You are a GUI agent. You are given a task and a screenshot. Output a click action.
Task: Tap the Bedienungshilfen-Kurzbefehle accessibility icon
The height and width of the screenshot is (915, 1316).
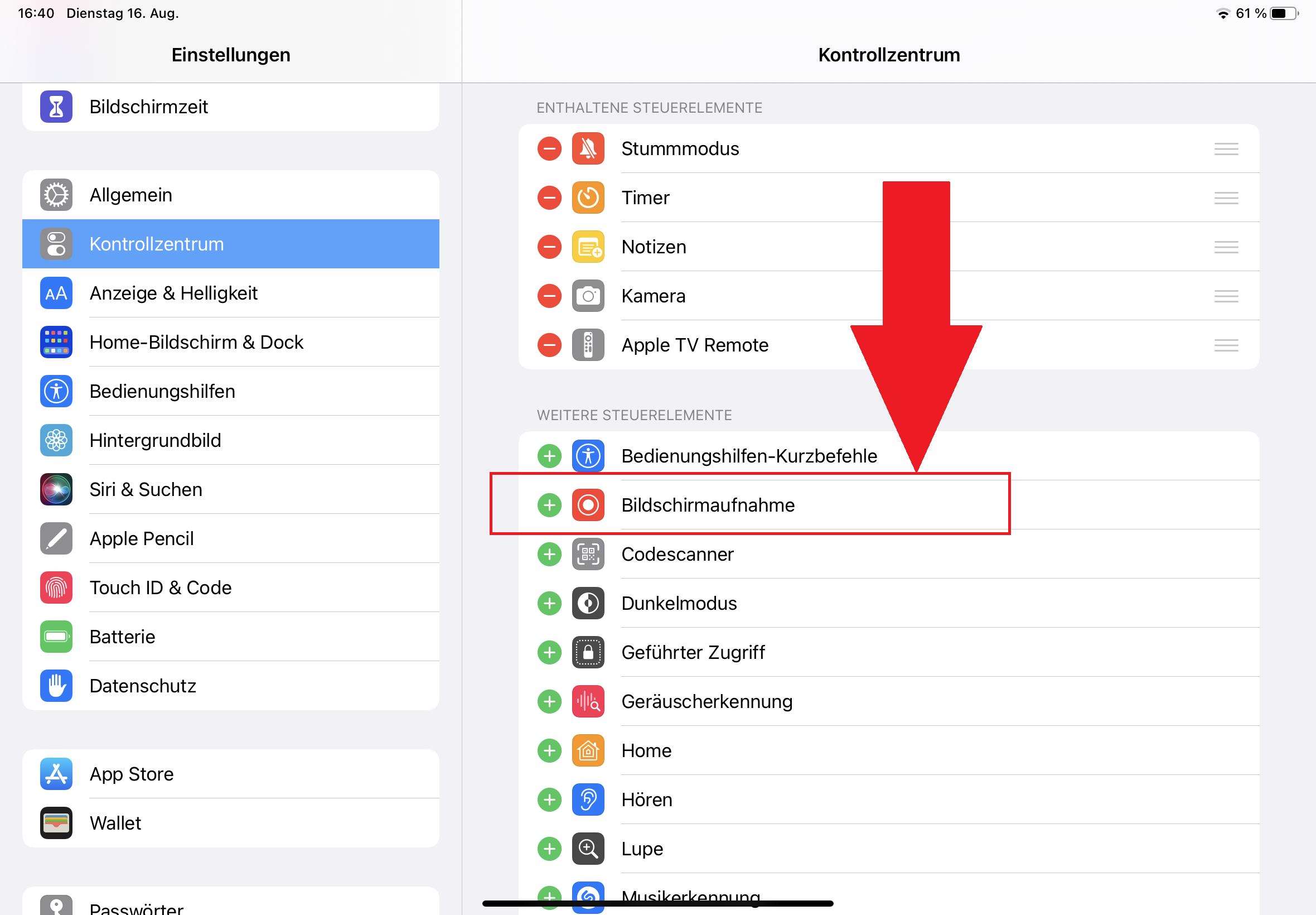(x=588, y=456)
